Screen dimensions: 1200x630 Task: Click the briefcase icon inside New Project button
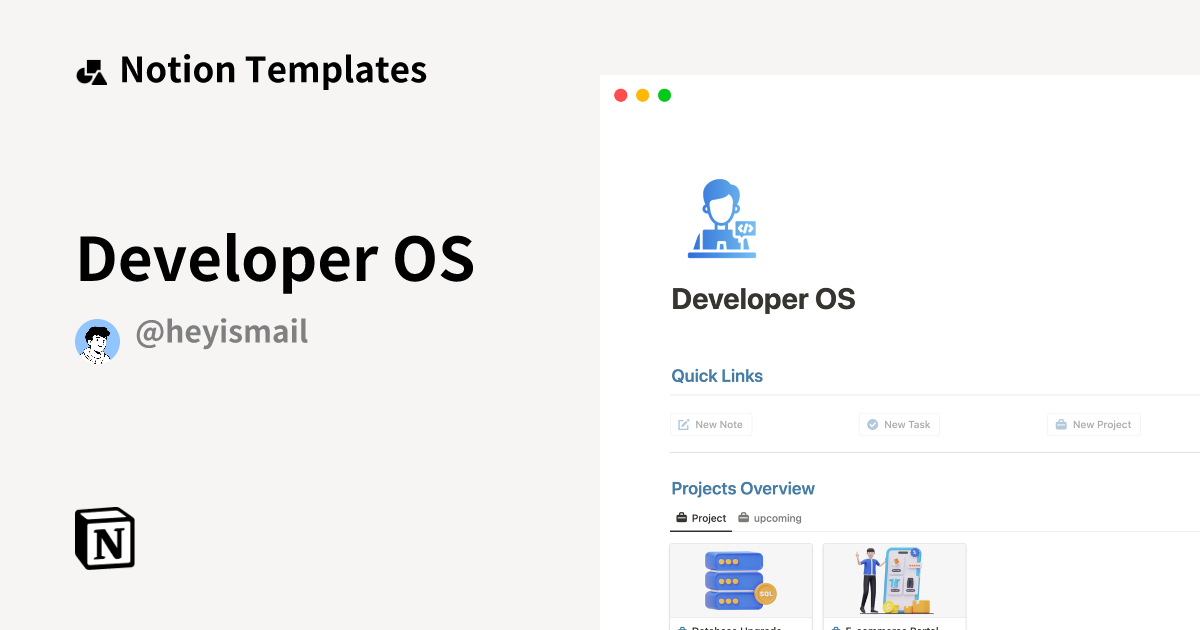click(x=1059, y=424)
